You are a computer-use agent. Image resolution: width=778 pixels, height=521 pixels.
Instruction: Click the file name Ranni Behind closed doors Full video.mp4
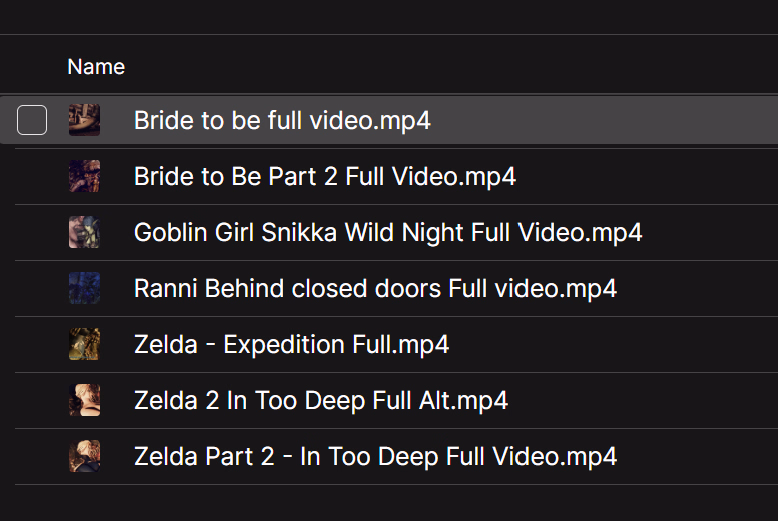tap(375, 289)
